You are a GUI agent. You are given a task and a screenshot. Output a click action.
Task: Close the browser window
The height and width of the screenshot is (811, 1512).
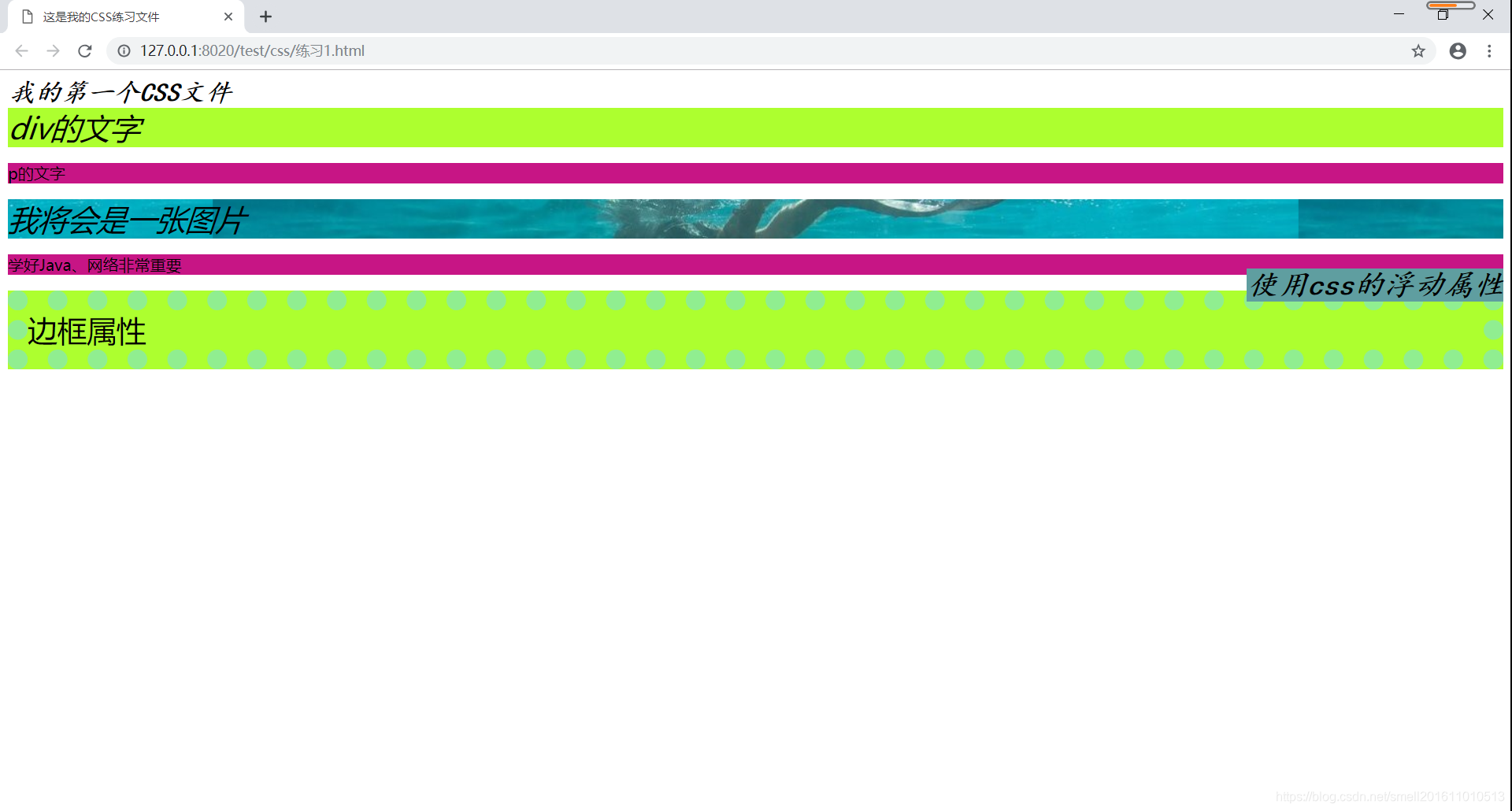coord(1488,14)
